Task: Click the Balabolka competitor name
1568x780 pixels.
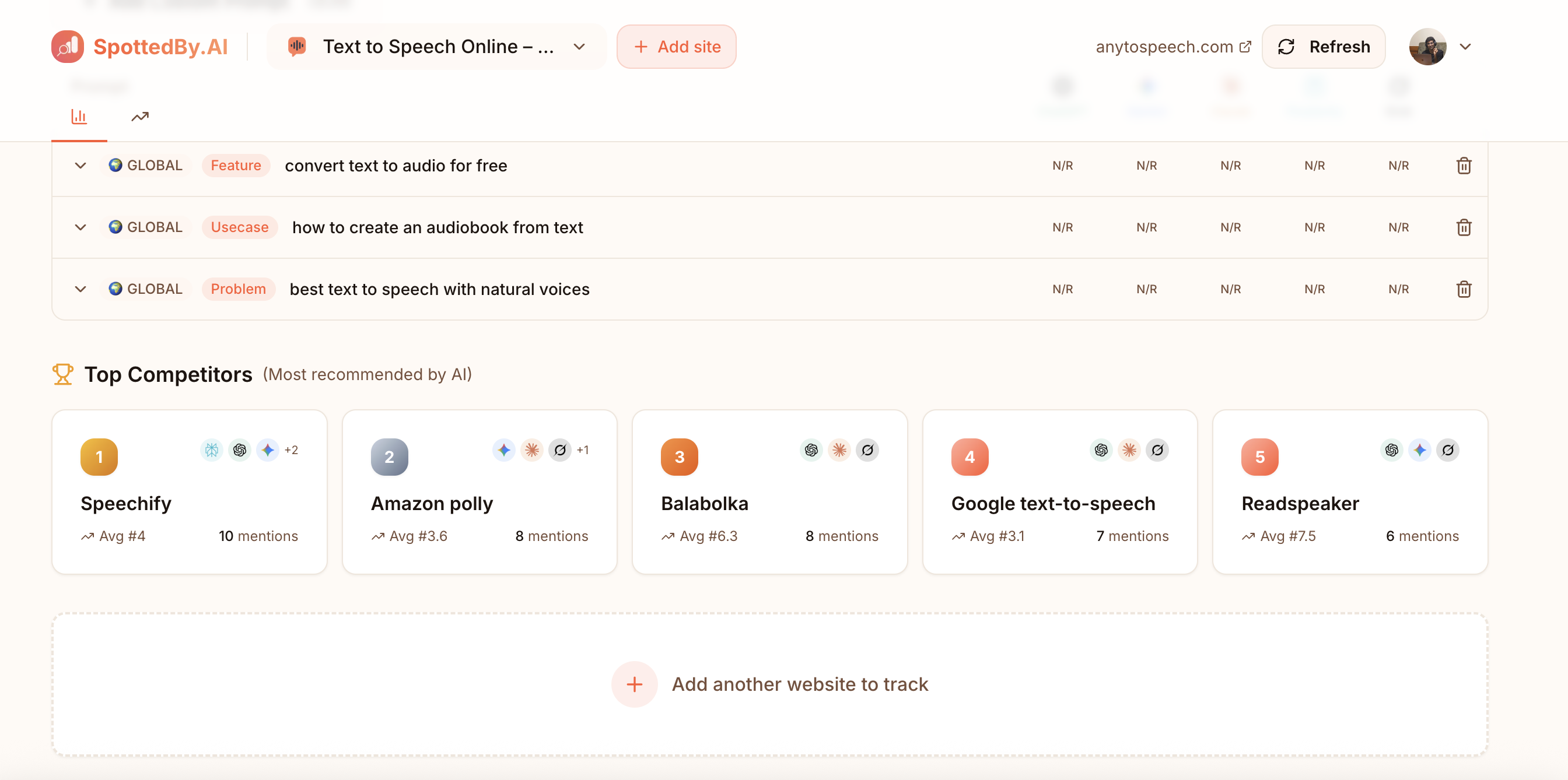Action: (x=705, y=504)
